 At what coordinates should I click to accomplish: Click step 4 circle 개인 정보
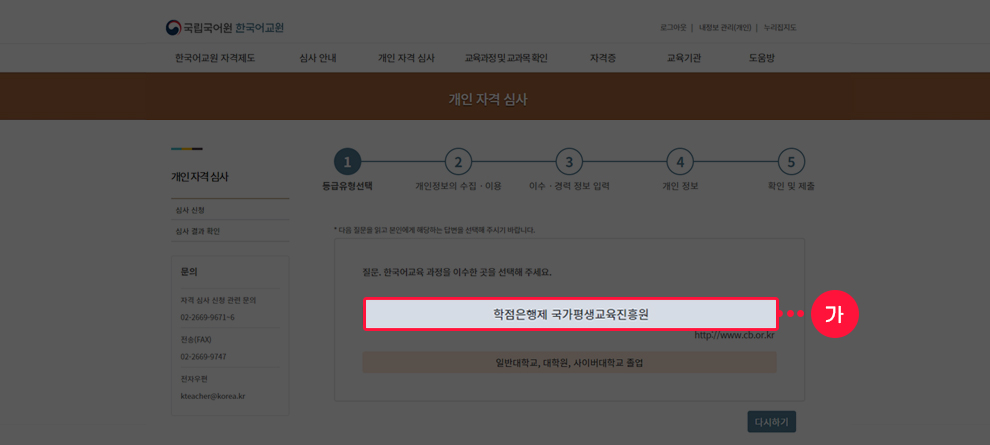[680, 162]
